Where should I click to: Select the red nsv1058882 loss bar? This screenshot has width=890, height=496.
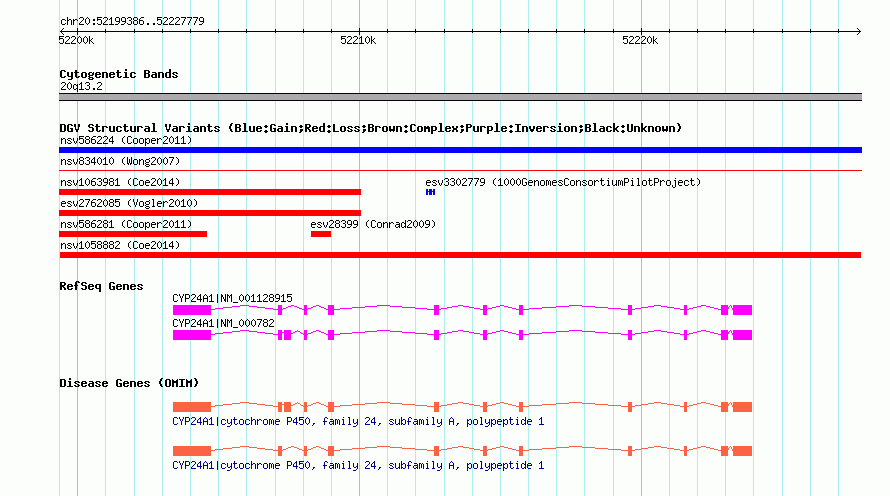click(460, 255)
